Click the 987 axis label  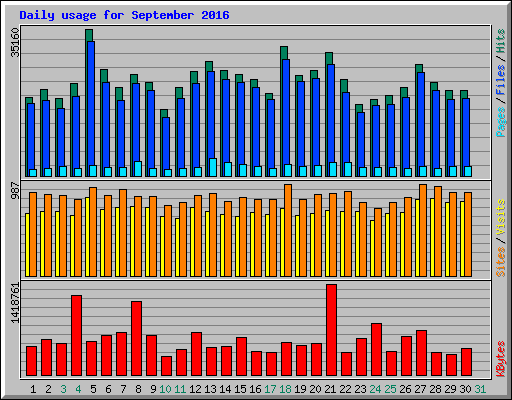(x=15, y=191)
